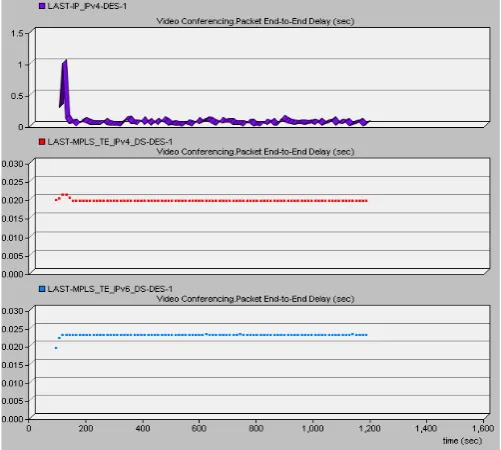
Task: Click the 'time (sec)' axis label
Action: pyautogui.click(x=462, y=441)
